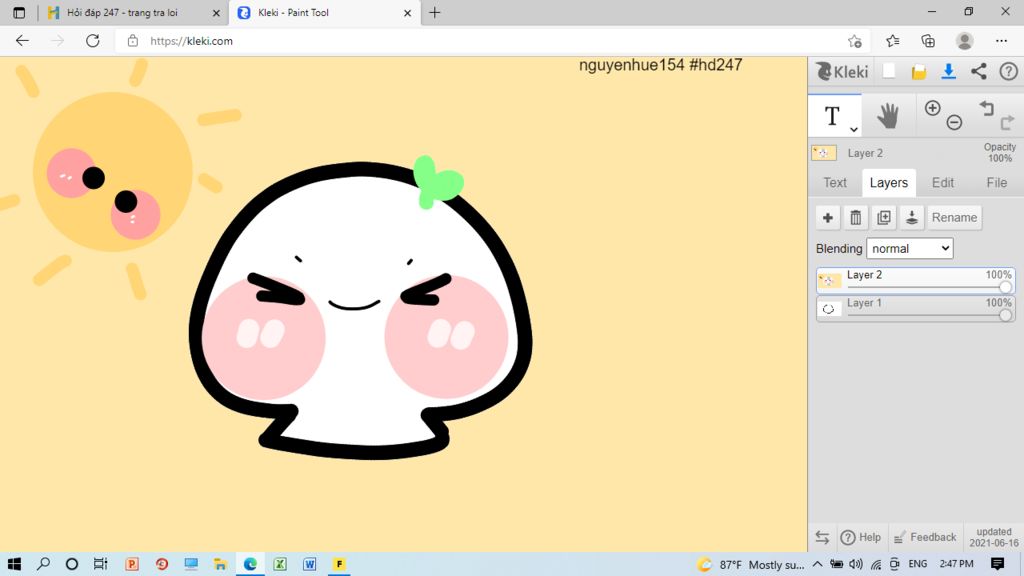Open the Feedback link
This screenshot has height=576, width=1024.
[x=924, y=537]
